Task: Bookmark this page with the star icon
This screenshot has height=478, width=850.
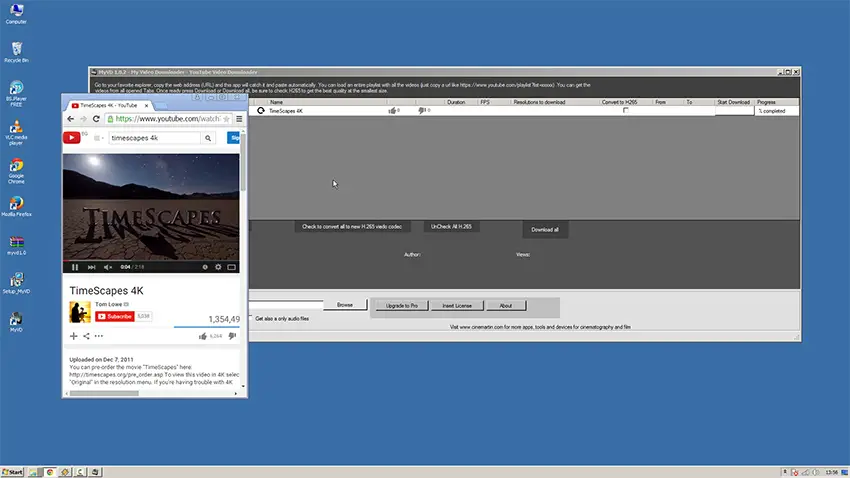Action: [x=226, y=119]
